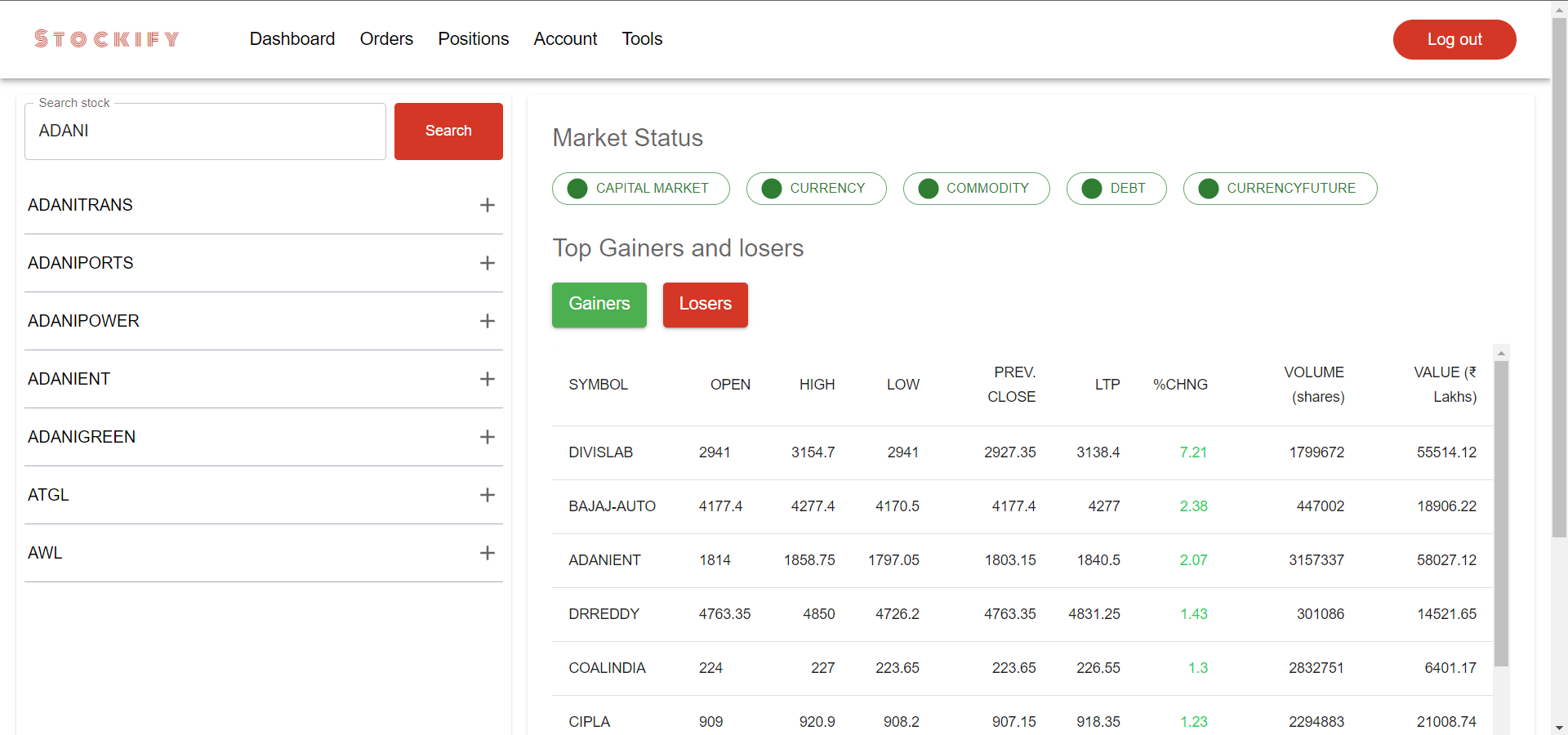
Task: Click the Log out button
Action: (1454, 39)
